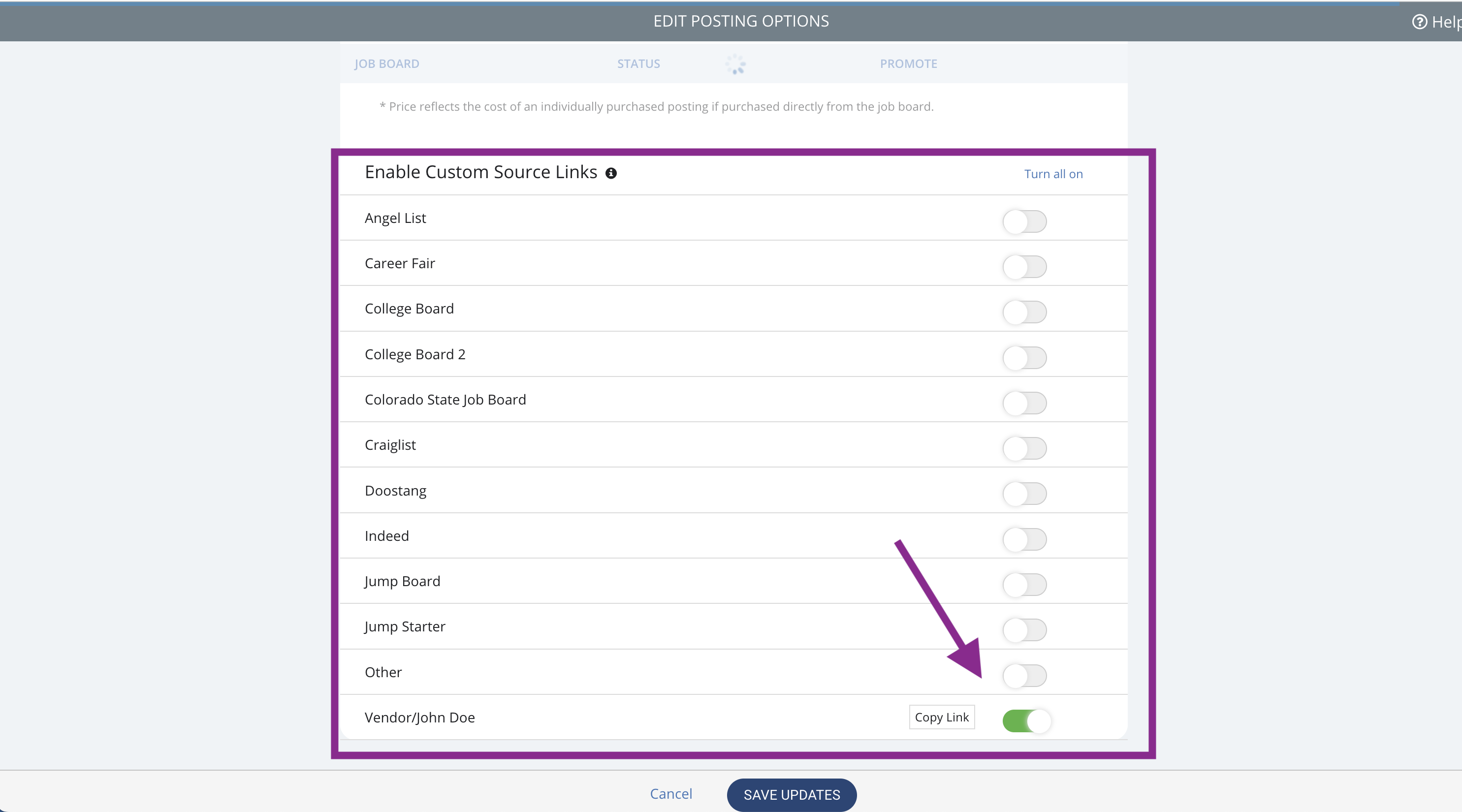Switch on the Indeed toggle
1462x812 pixels.
click(1024, 539)
